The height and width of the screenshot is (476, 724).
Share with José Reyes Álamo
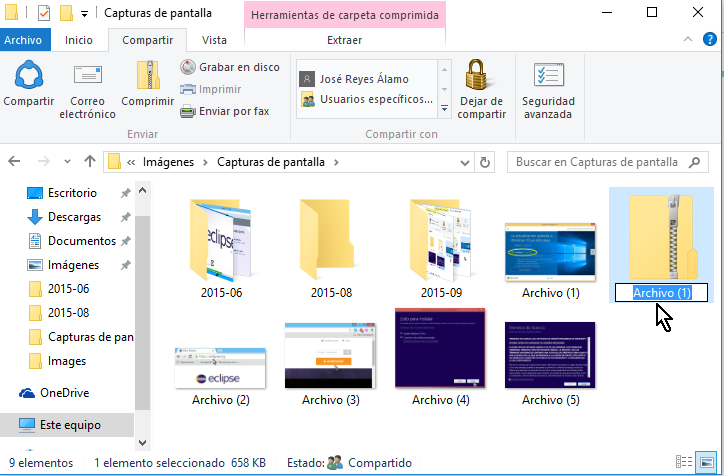click(354, 79)
